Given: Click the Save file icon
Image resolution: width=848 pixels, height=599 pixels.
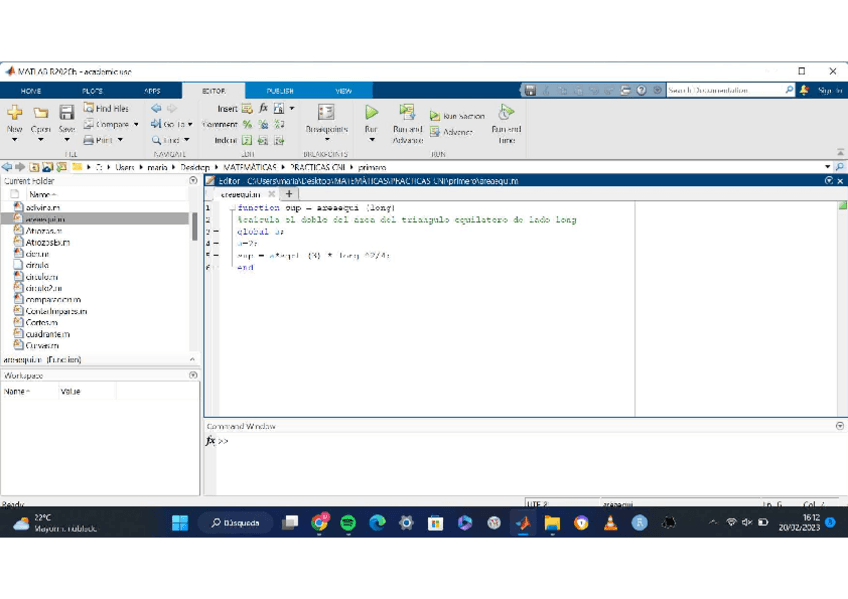Looking at the screenshot, I should 66,114.
